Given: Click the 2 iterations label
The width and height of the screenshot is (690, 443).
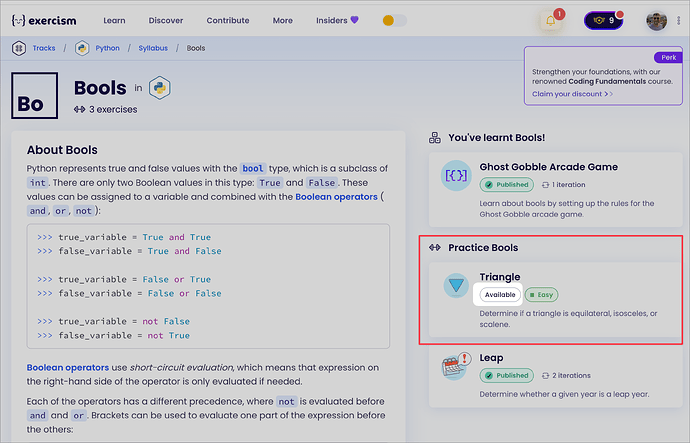Looking at the screenshot, I should [x=566, y=375].
